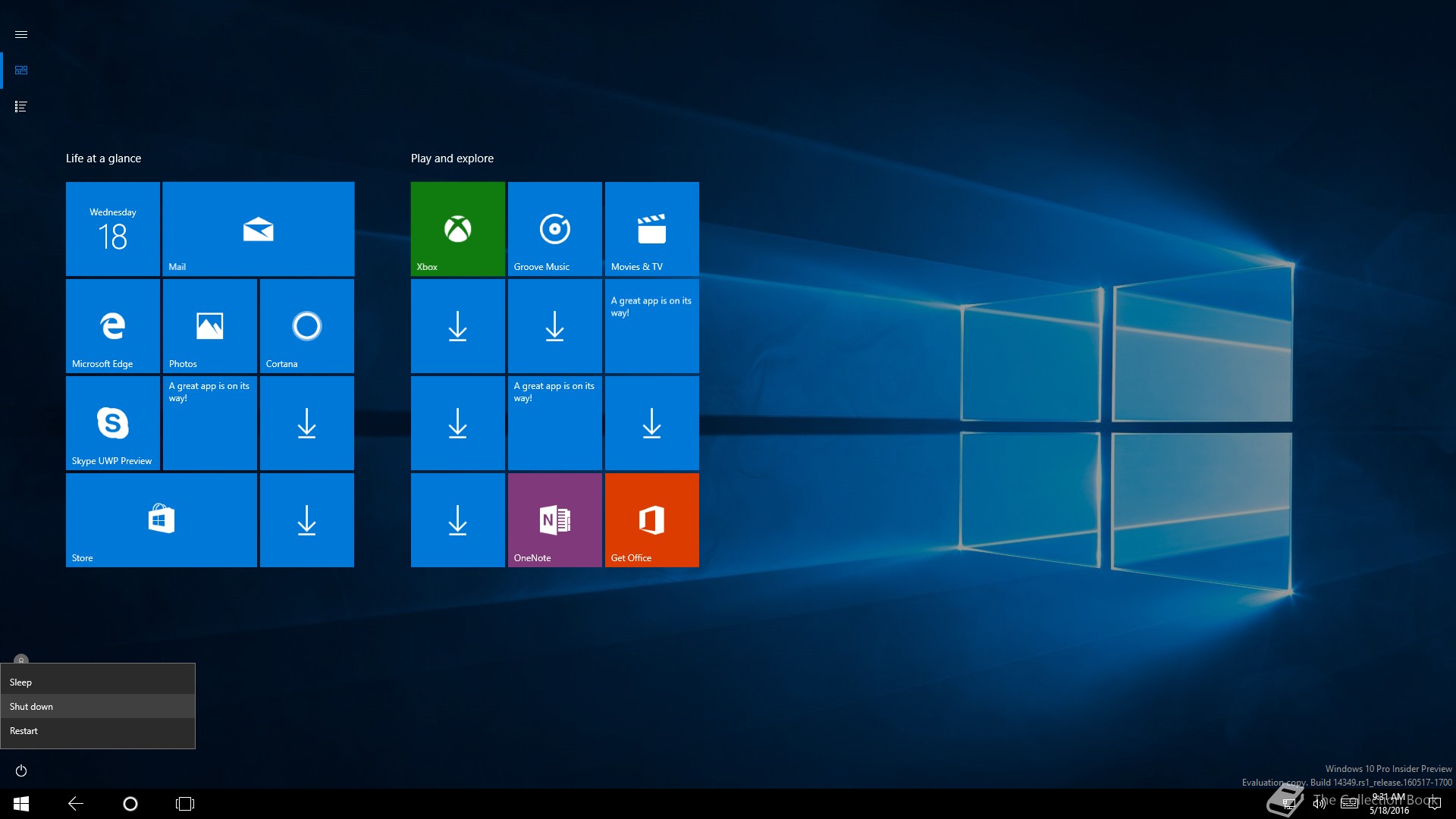Click the volume speaker tray icon
The image size is (1456, 819).
pyautogui.click(x=1319, y=804)
